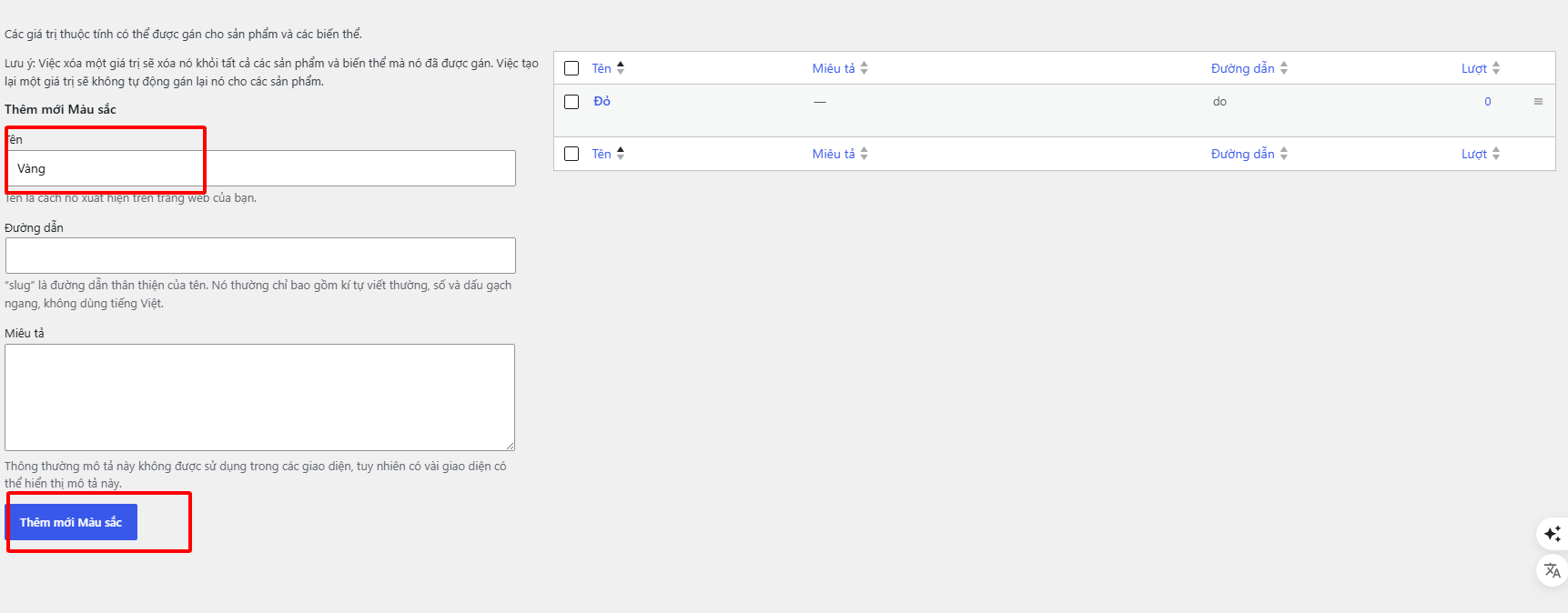Click the translate floating icon

pos(1553,571)
